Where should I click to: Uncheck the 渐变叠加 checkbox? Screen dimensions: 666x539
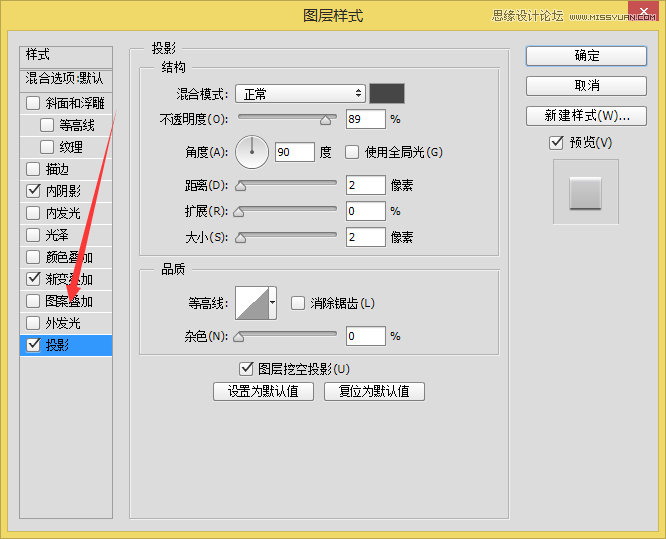33,279
